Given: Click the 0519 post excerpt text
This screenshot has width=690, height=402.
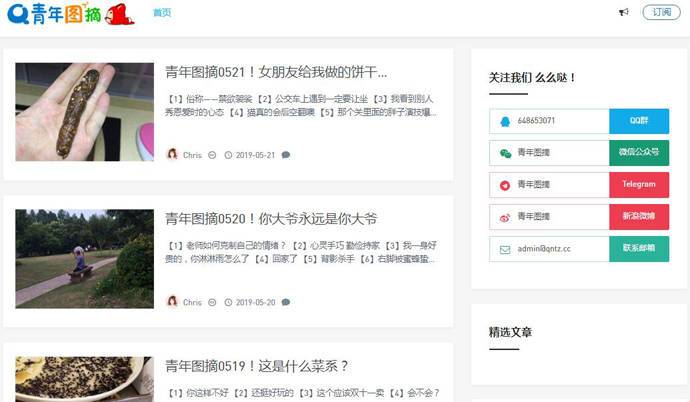Looking at the screenshot, I should coord(303,393).
